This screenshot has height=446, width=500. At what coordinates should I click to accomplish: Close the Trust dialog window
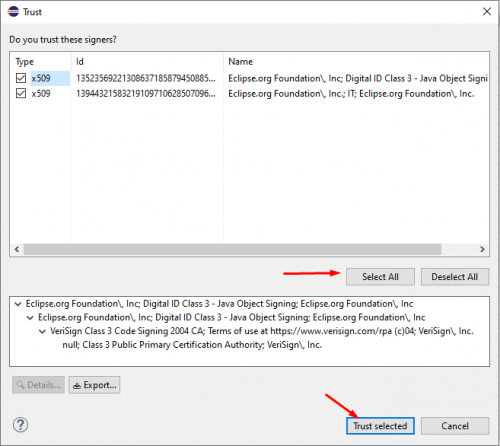487,12
